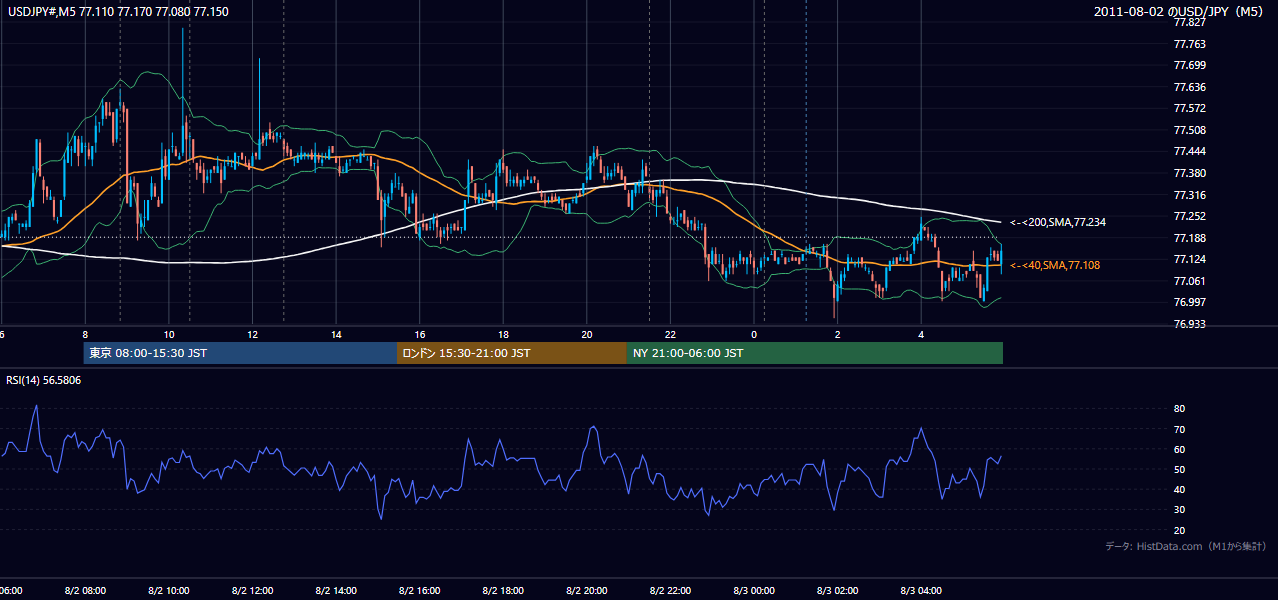Click hour tick 22 under price chart

click(x=671, y=335)
